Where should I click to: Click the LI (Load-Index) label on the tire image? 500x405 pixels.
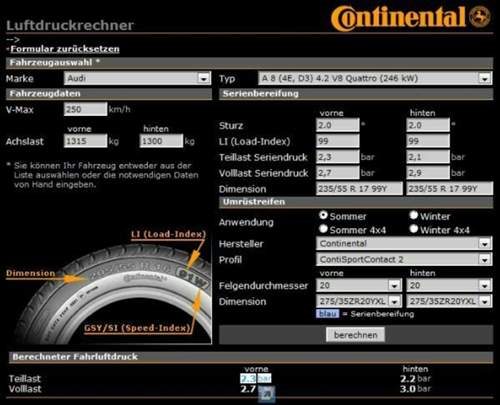[x=168, y=234]
